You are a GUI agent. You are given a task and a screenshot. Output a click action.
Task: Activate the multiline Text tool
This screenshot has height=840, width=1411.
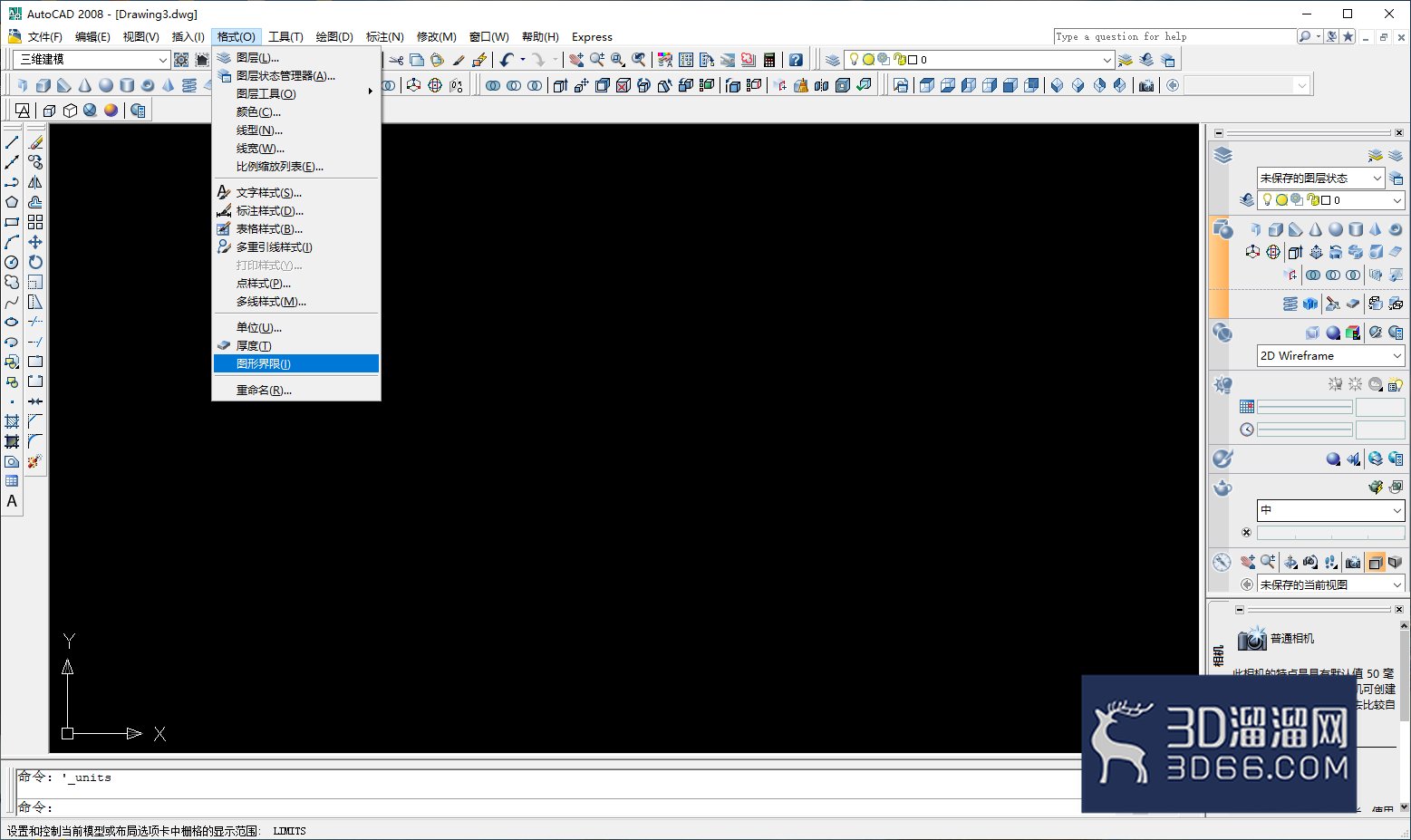click(x=12, y=501)
